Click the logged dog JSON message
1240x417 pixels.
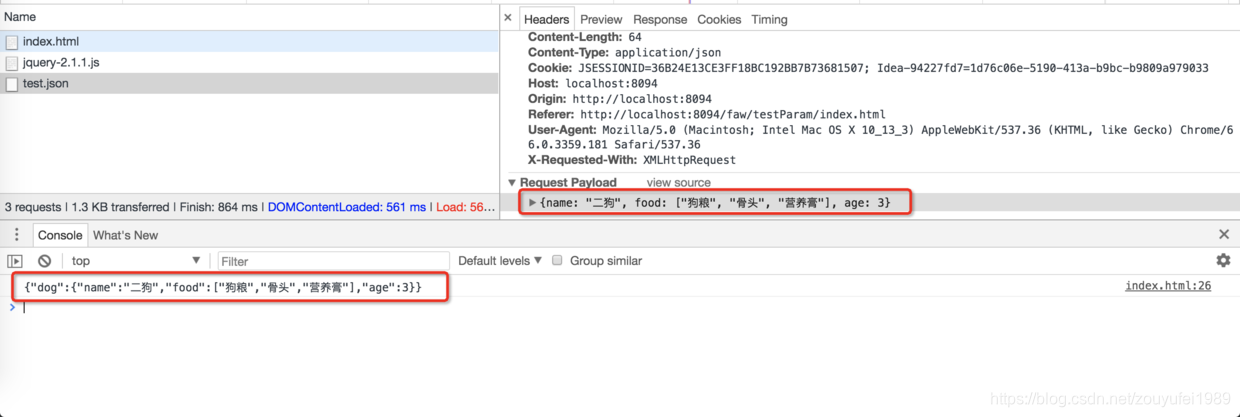(x=223, y=287)
